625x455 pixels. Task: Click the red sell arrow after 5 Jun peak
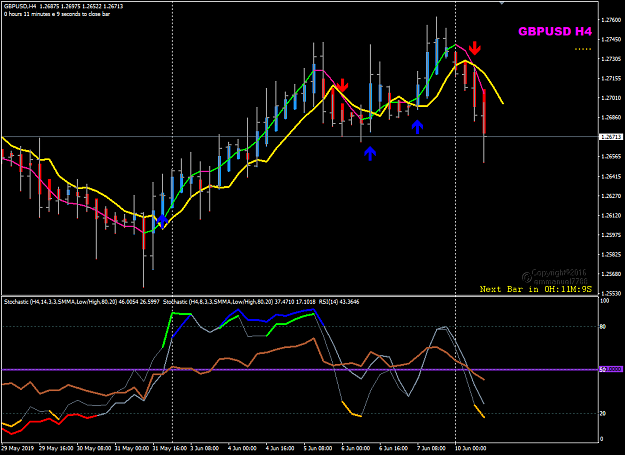point(342,85)
